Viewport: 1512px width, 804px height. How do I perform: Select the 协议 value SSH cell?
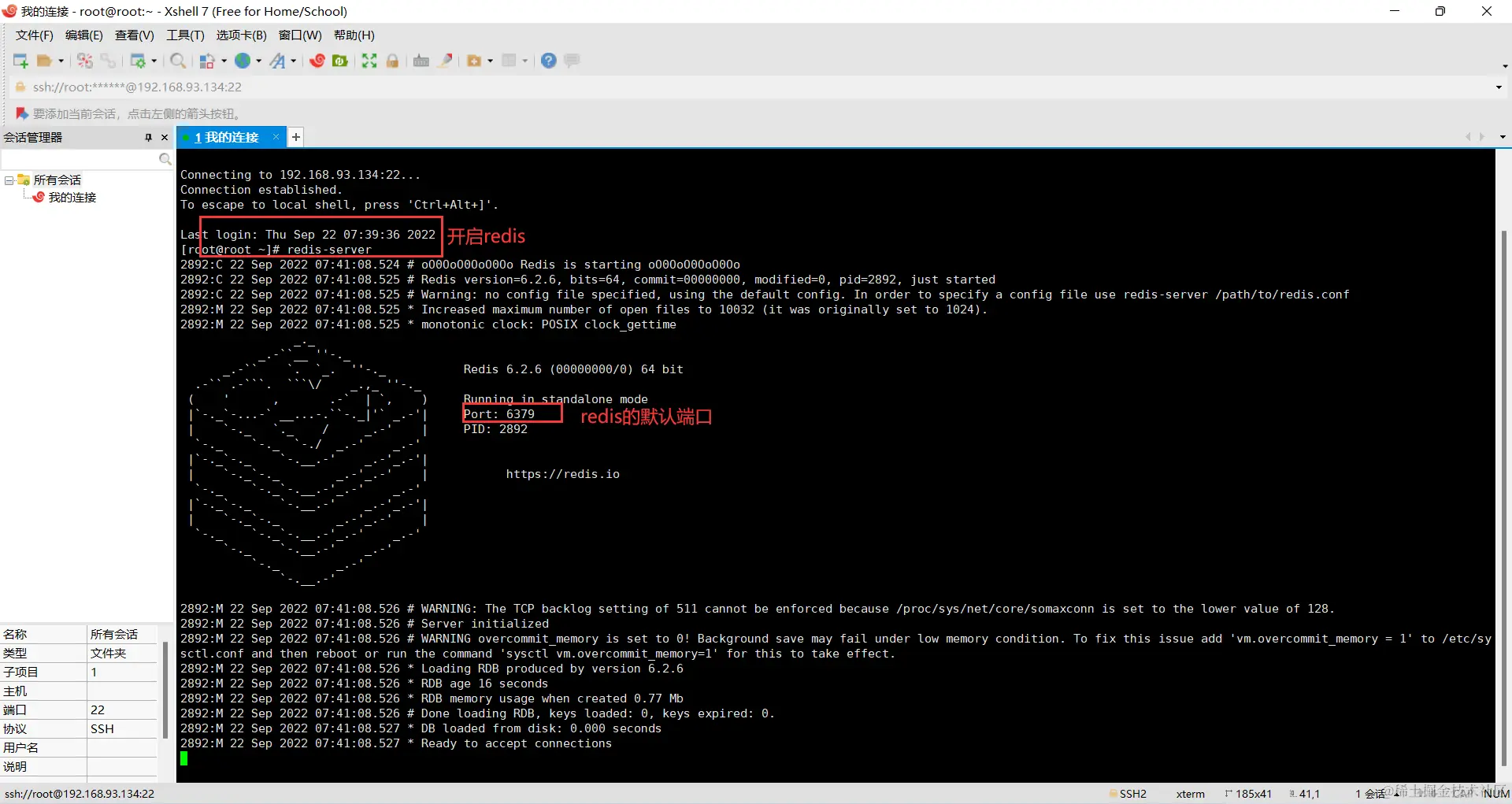tap(122, 729)
